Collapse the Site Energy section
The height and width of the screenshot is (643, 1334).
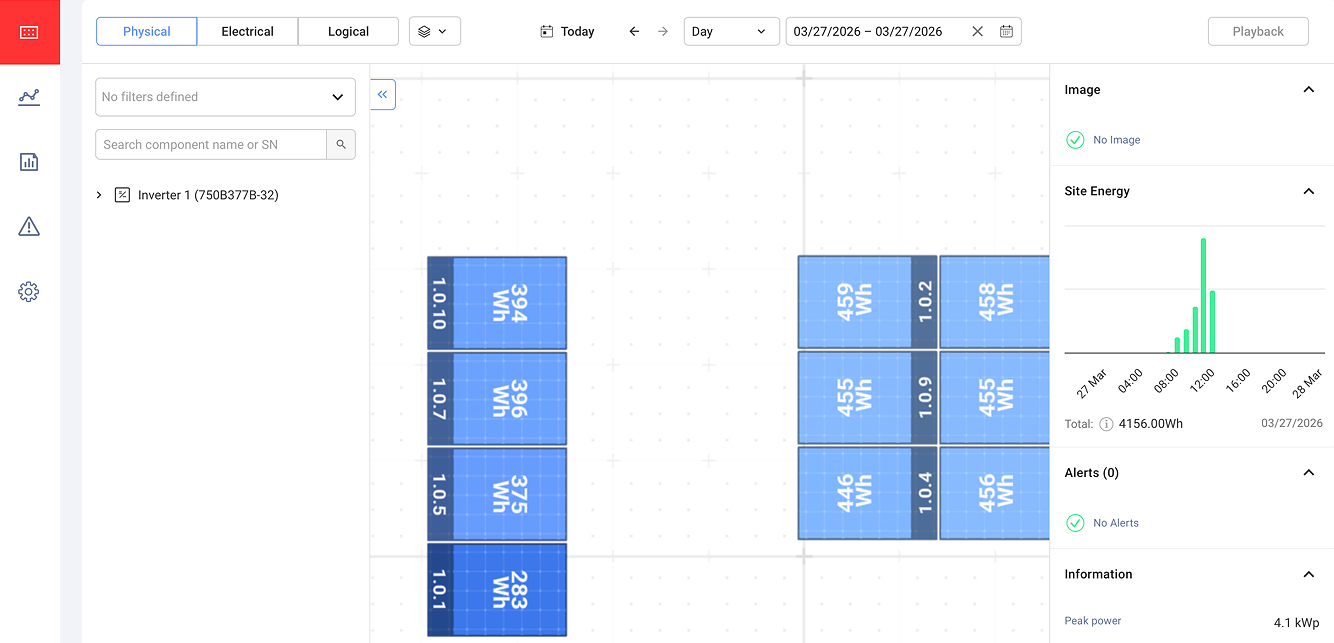coord(1309,191)
